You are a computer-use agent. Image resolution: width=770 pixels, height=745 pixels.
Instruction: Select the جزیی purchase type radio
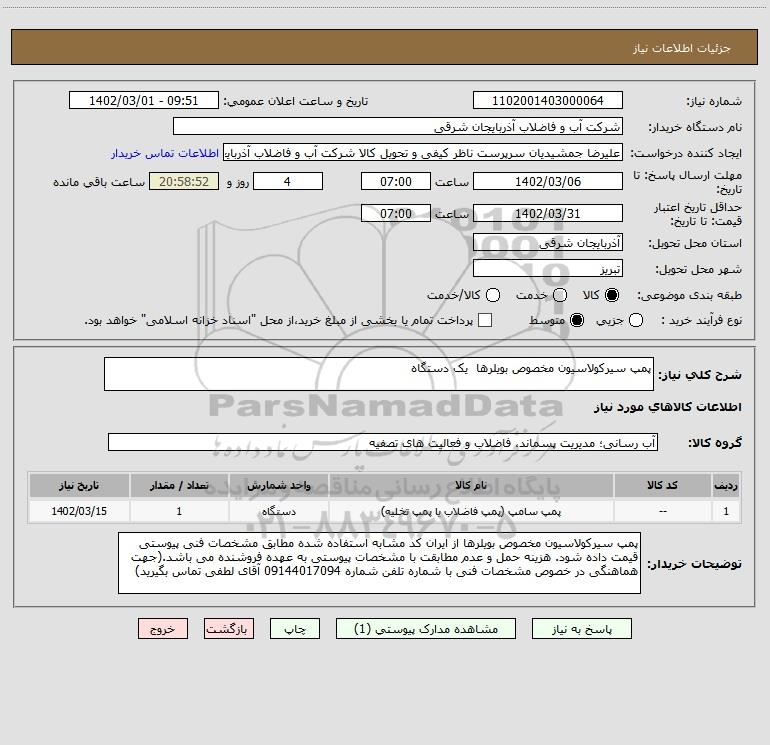(x=636, y=320)
